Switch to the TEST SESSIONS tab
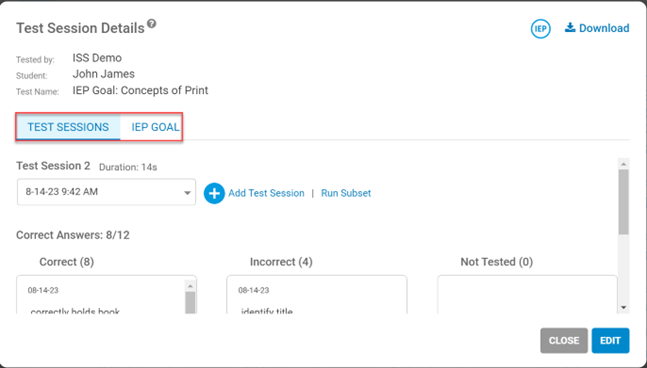This screenshot has height=368, width=647. (68, 127)
